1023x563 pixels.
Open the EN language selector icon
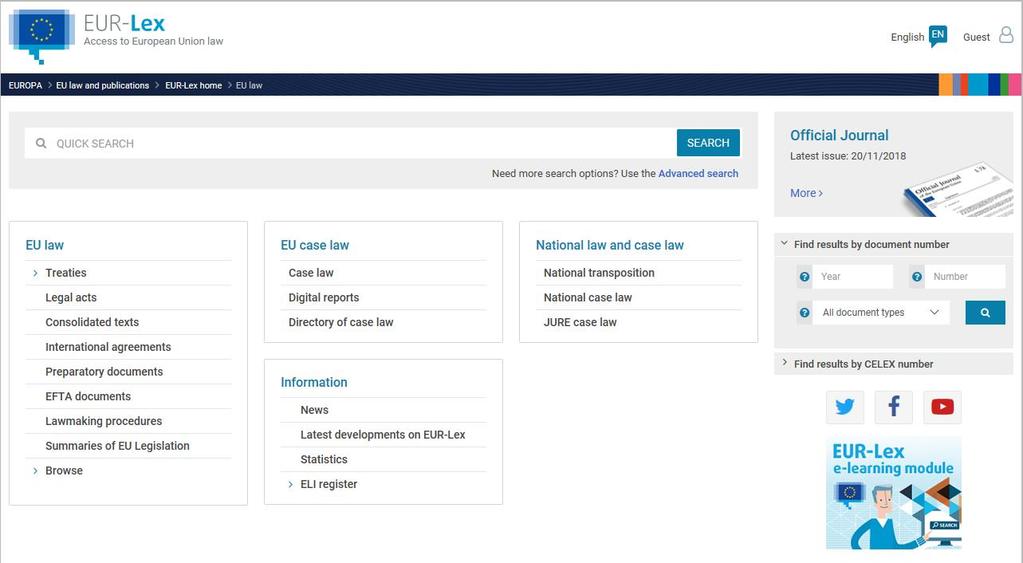938,36
